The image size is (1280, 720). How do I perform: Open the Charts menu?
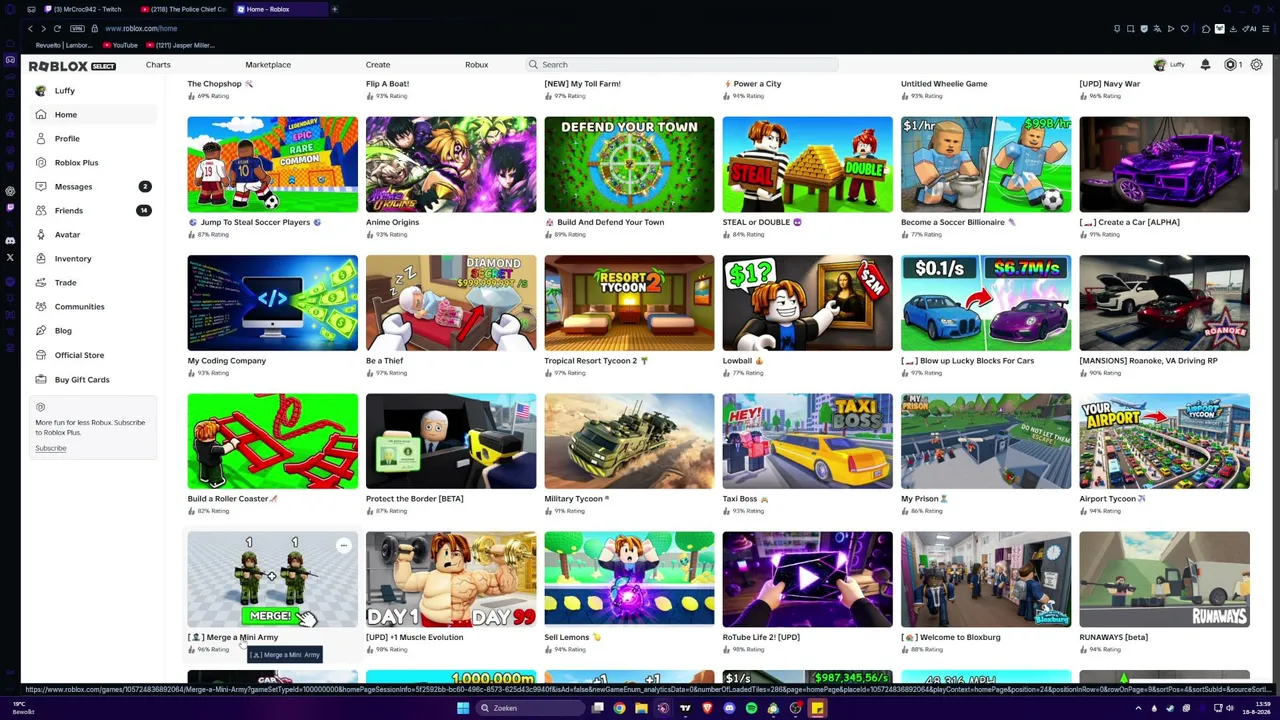[x=158, y=65]
